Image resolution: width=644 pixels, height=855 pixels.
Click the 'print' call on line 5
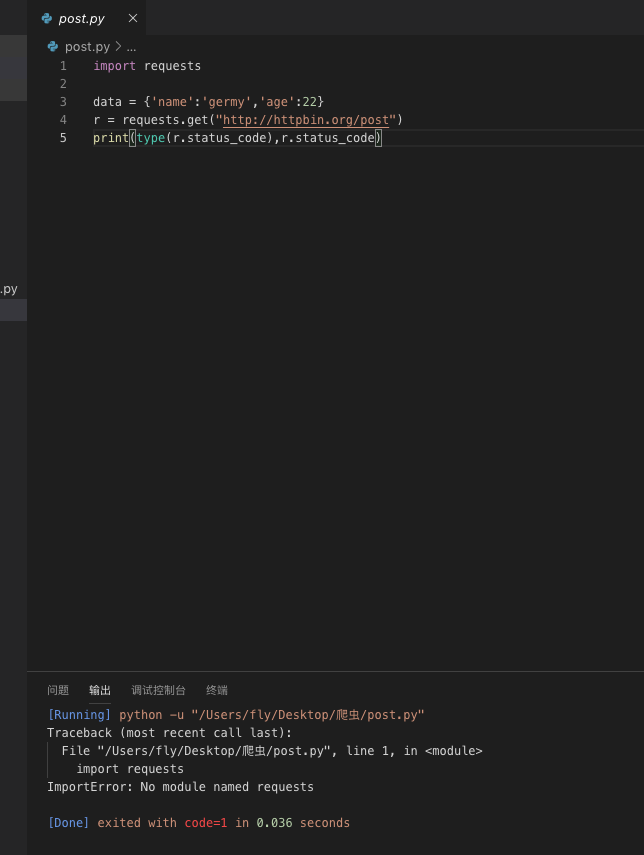[111, 138]
